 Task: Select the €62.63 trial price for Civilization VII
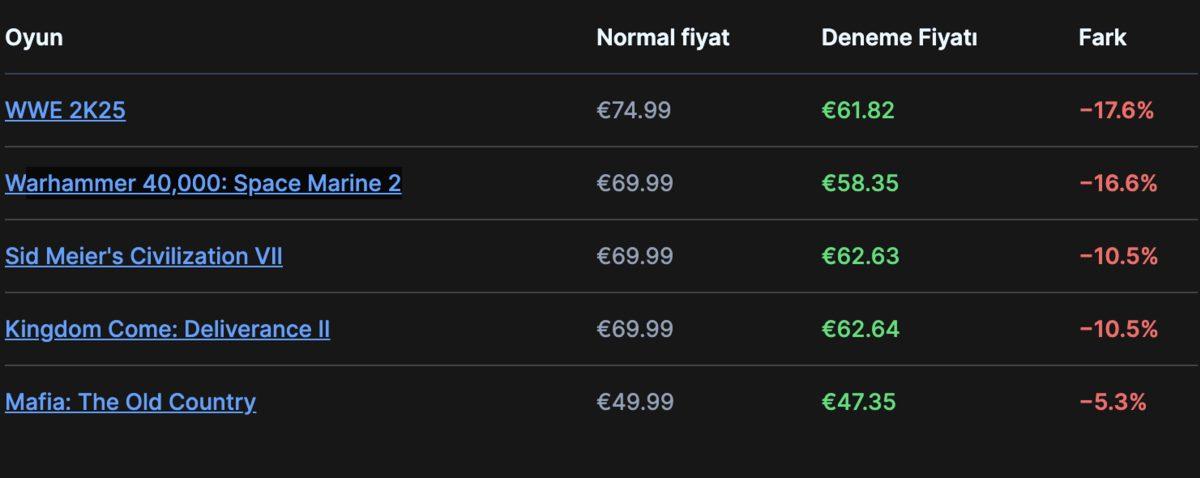pos(860,256)
